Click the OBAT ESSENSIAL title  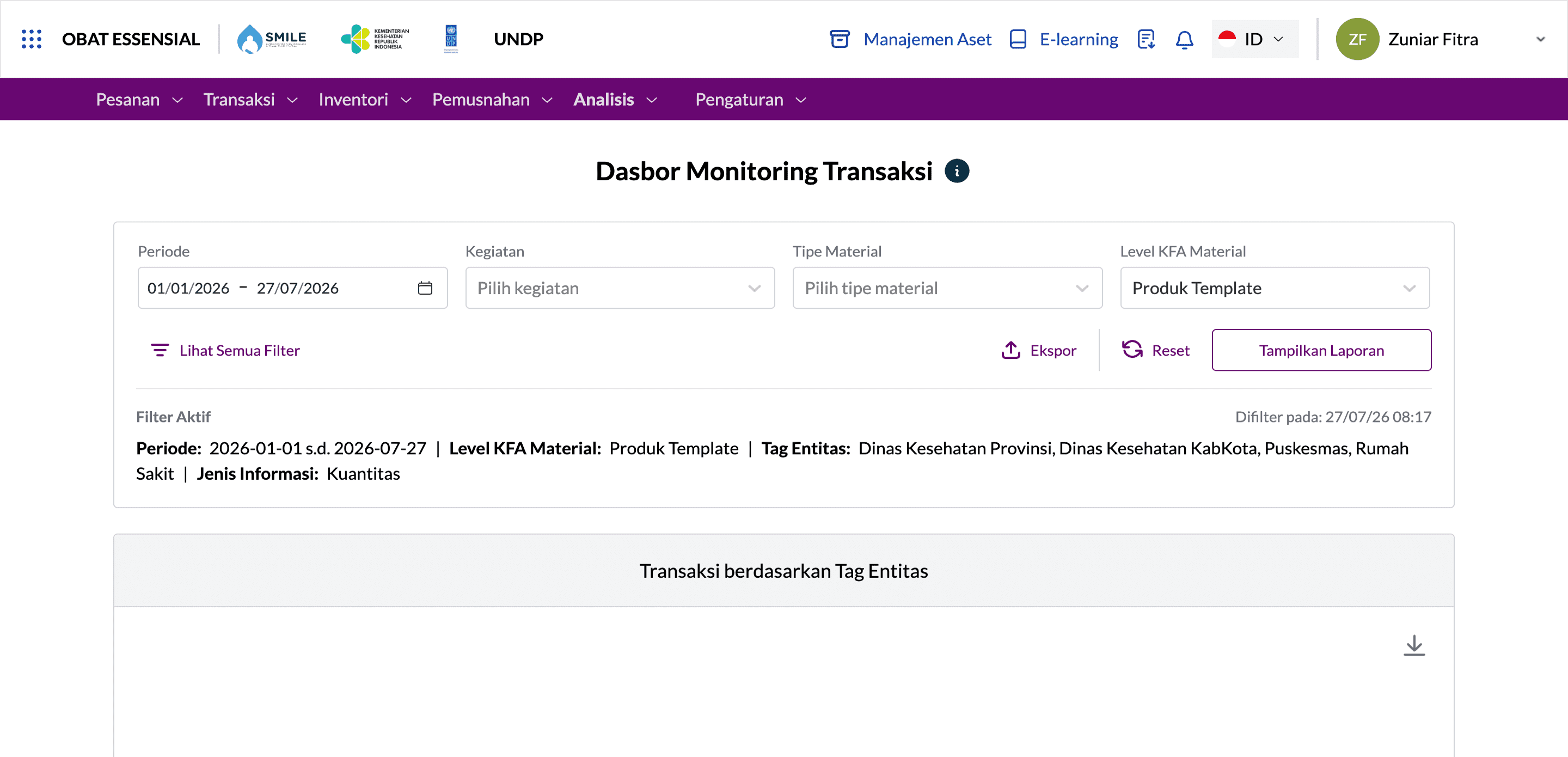(131, 39)
